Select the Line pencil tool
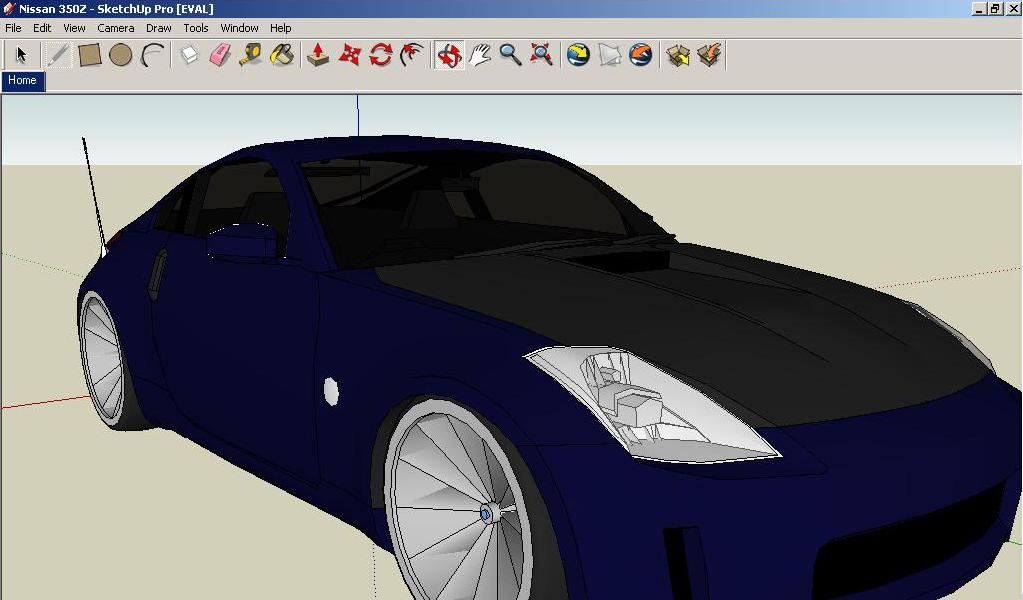 (57, 55)
